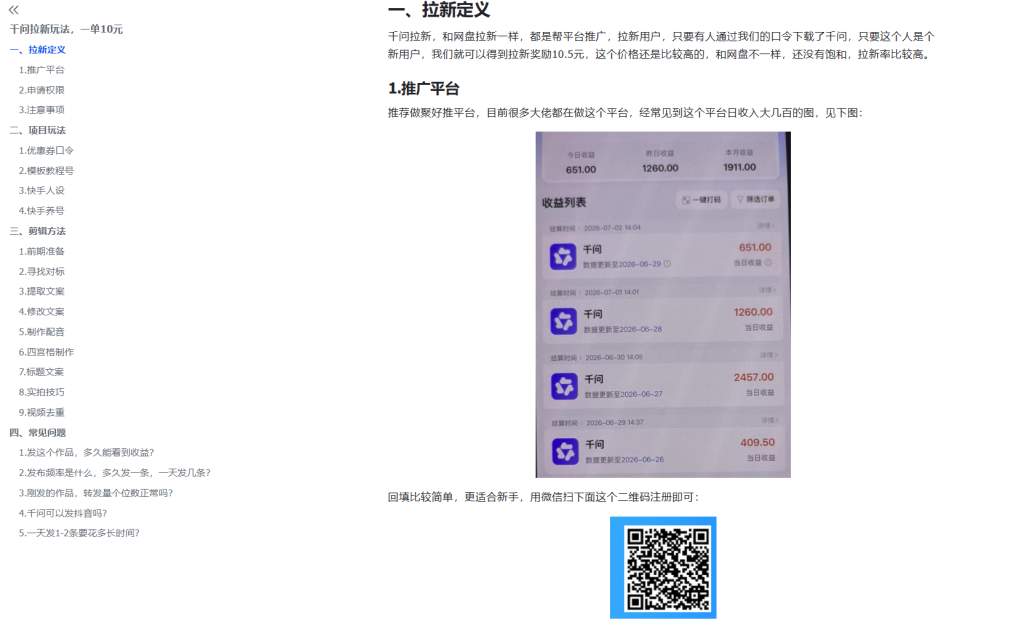Click 详情 link on the 2457.00 record
This screenshot has width=1024, height=631.
pyautogui.click(x=767, y=355)
